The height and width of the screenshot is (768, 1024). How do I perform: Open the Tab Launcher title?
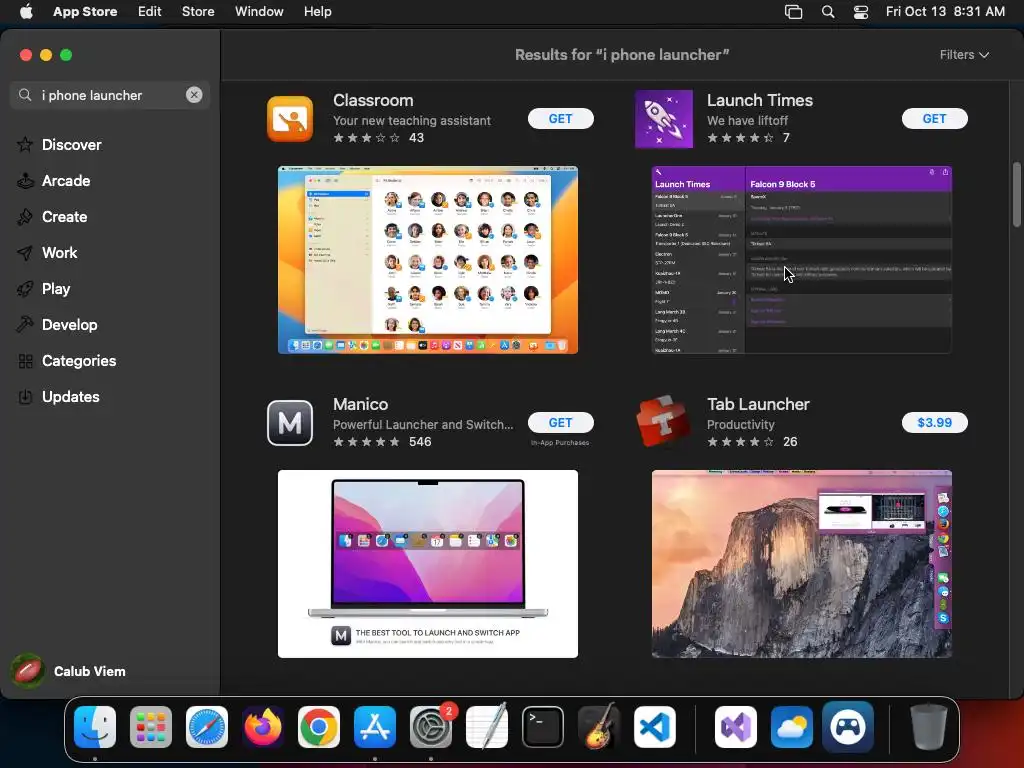[x=758, y=404]
